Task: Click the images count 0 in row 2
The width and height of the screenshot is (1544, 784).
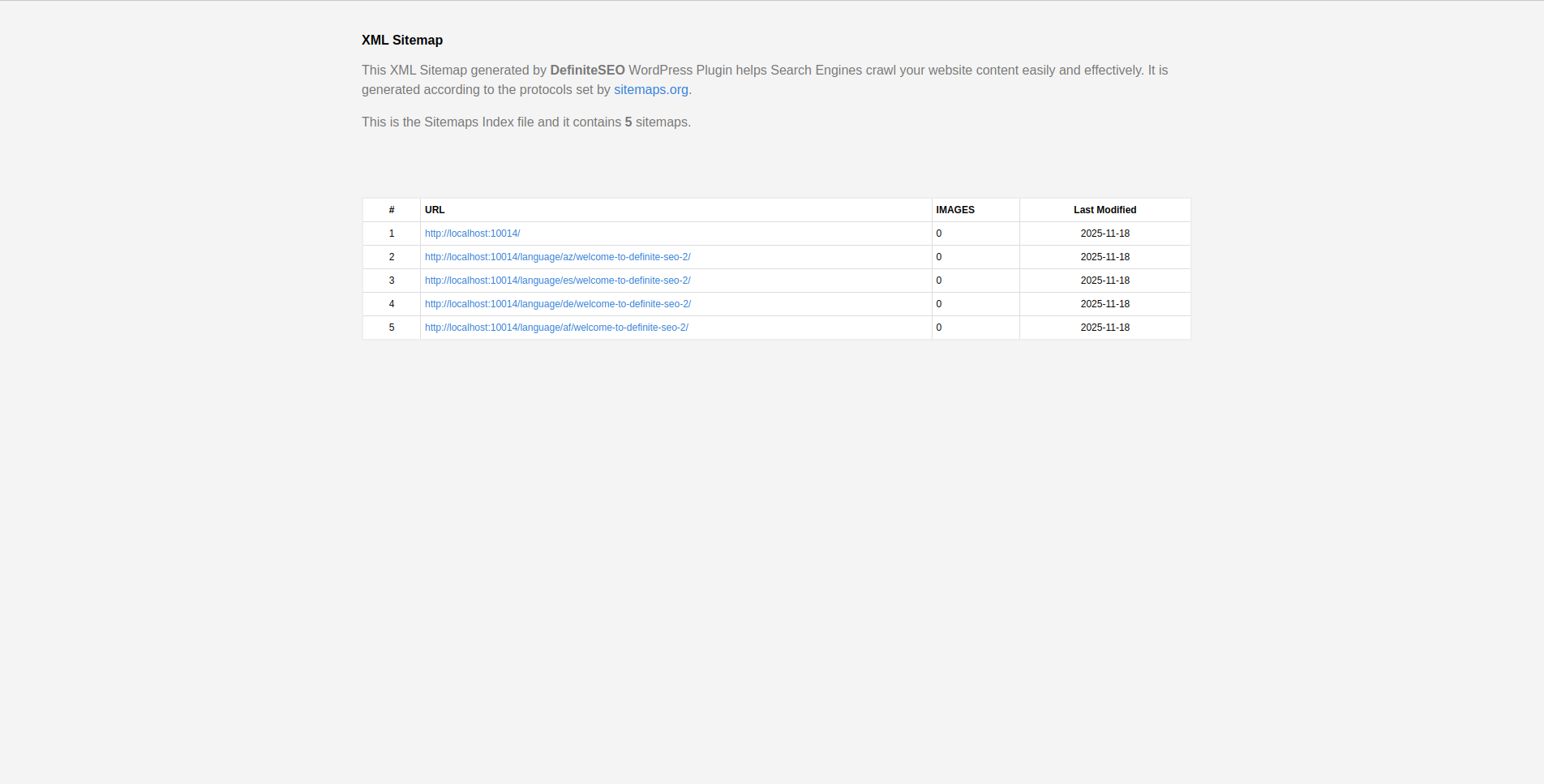Action: click(939, 257)
